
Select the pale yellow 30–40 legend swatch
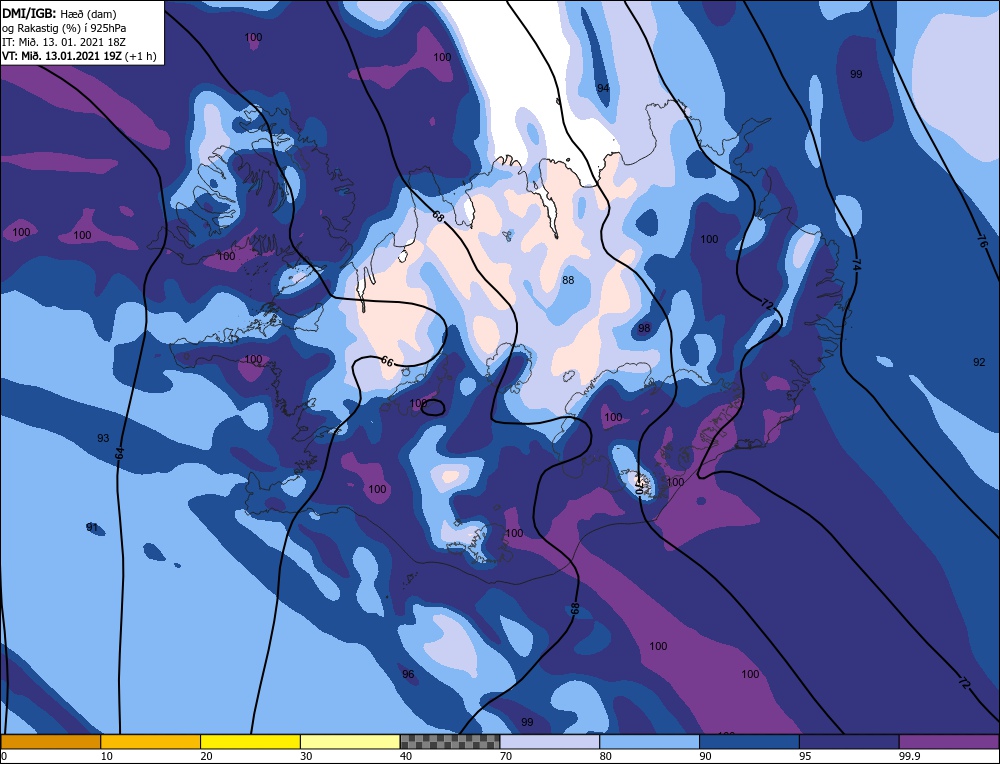350,741
